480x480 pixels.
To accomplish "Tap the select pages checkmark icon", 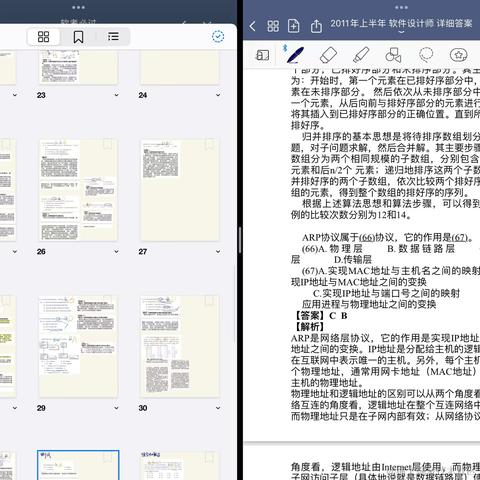I will pos(218,36).
